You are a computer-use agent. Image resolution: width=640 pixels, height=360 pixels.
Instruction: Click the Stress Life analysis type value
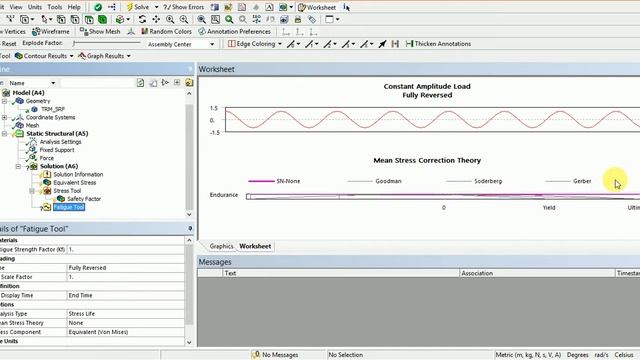[125, 313]
